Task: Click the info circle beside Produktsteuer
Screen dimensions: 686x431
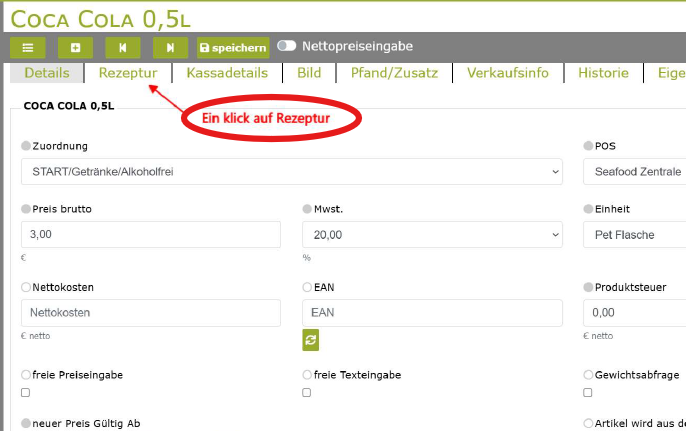Action: point(588,287)
